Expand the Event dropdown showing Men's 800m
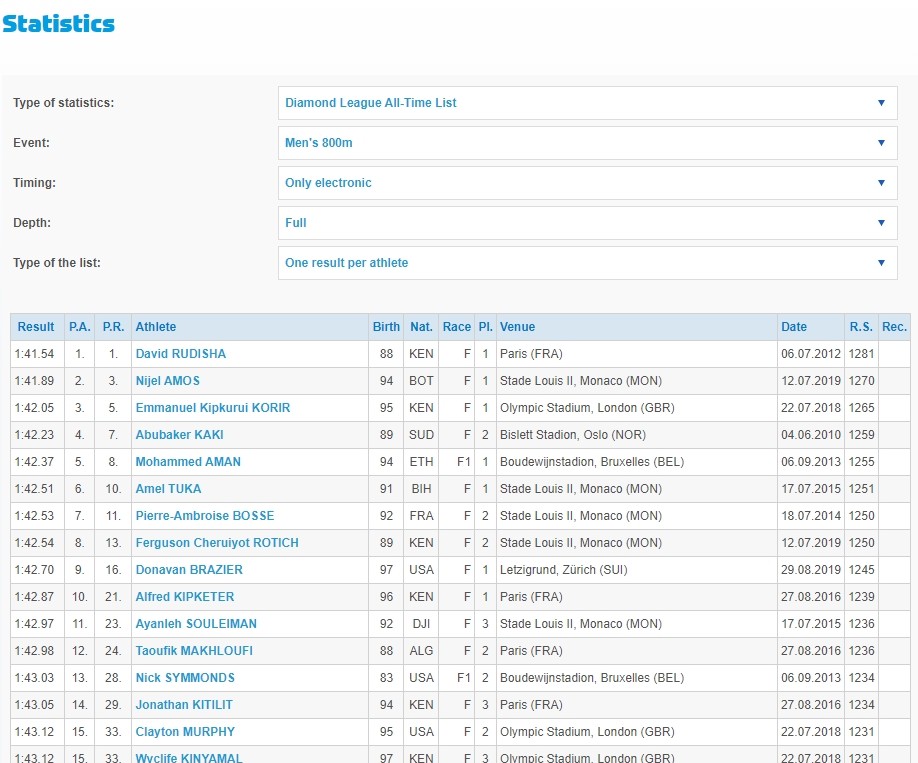The image size is (918, 763). pyautogui.click(x=587, y=143)
